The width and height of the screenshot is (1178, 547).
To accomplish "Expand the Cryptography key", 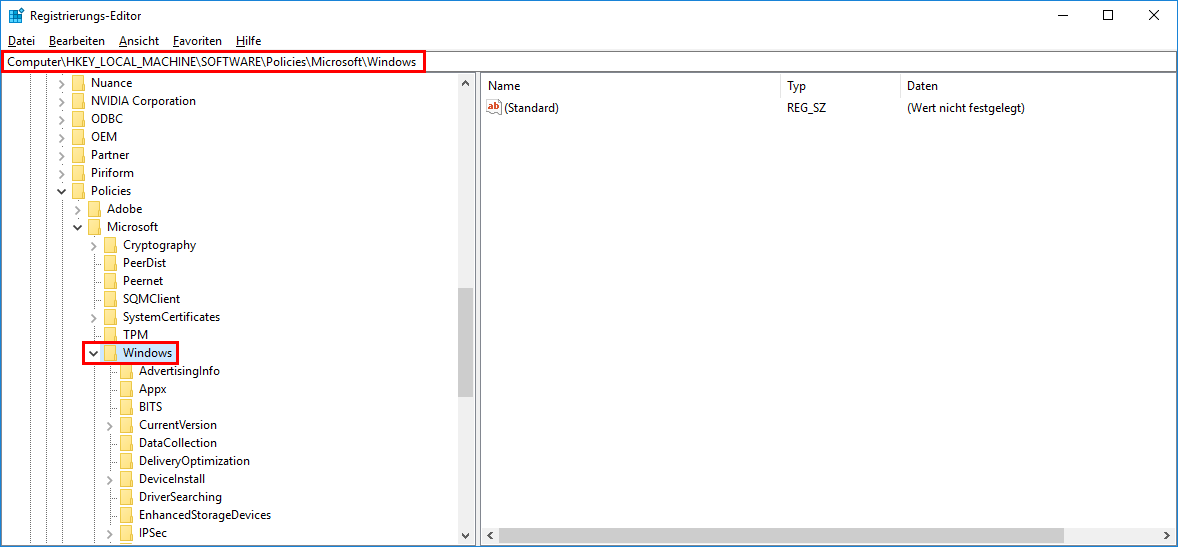I will [x=93, y=246].
